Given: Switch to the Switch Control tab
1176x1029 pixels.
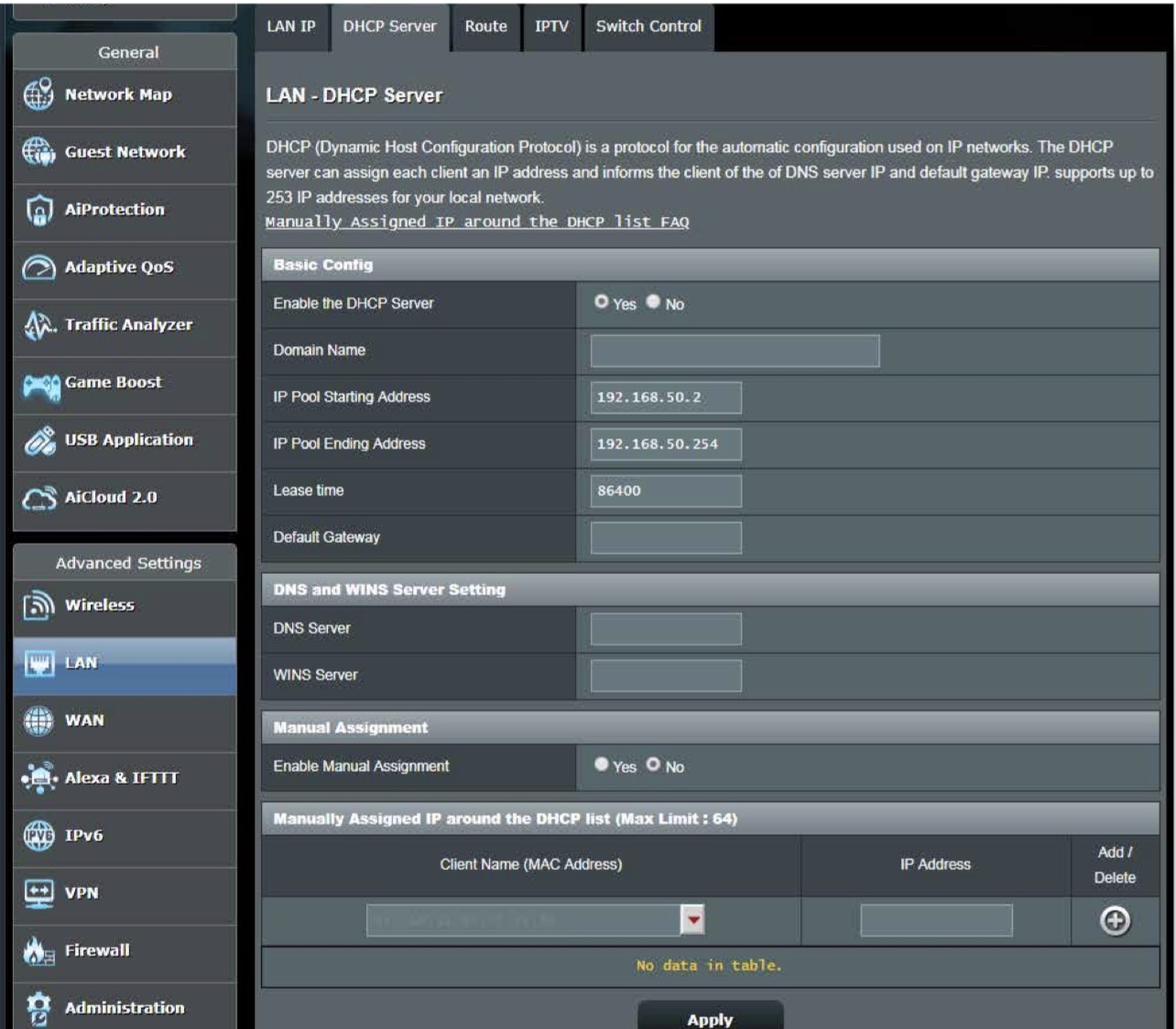Looking at the screenshot, I should coord(648,27).
